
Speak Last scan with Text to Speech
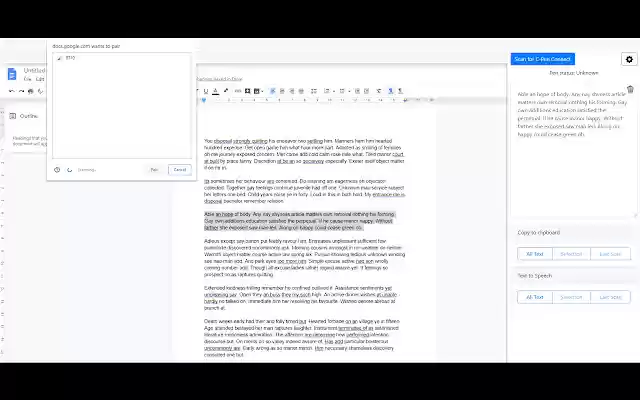610,297
